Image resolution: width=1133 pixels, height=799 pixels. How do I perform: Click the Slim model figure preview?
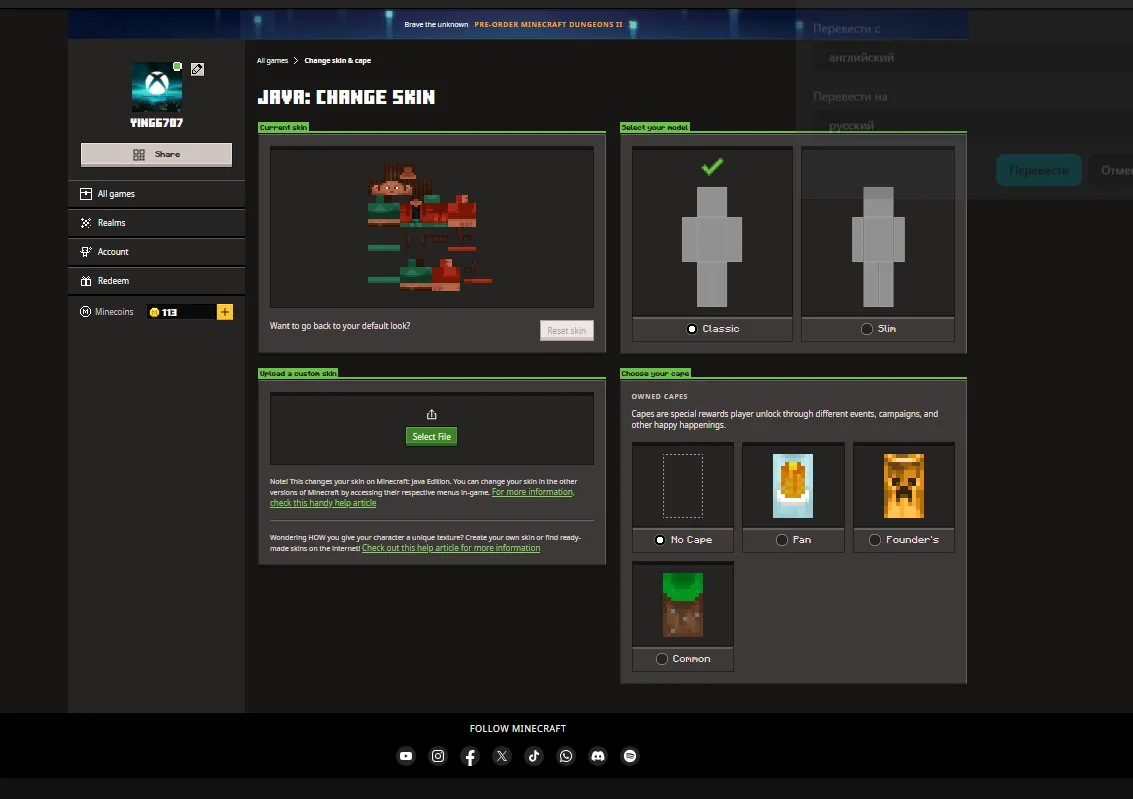tap(879, 246)
